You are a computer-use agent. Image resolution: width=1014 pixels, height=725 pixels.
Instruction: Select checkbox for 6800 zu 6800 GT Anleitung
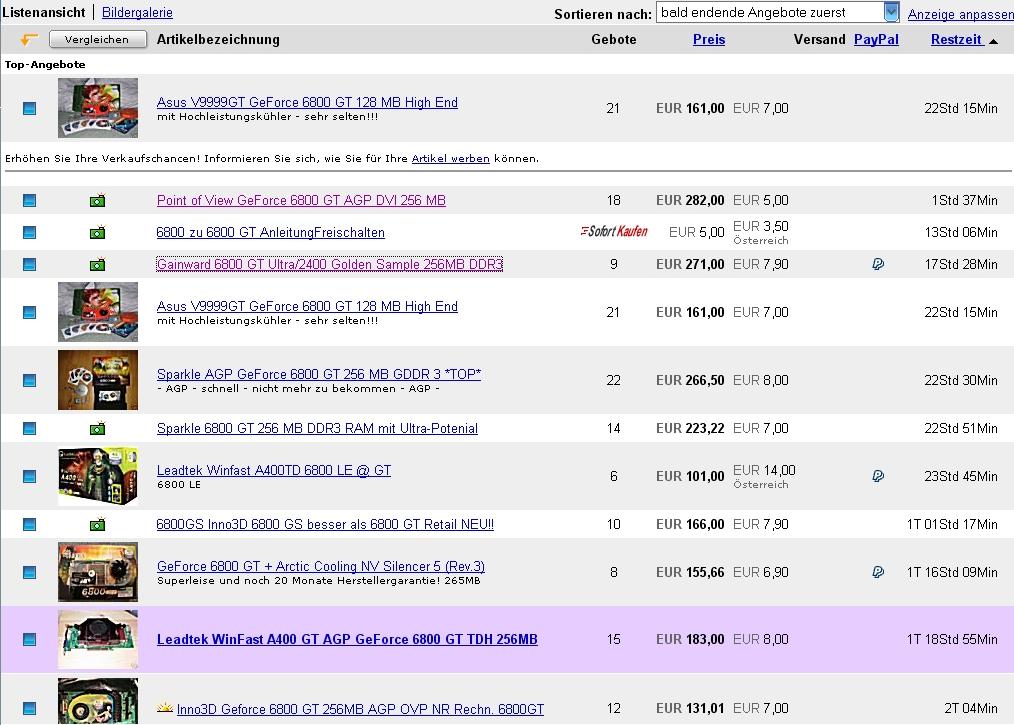click(x=29, y=233)
